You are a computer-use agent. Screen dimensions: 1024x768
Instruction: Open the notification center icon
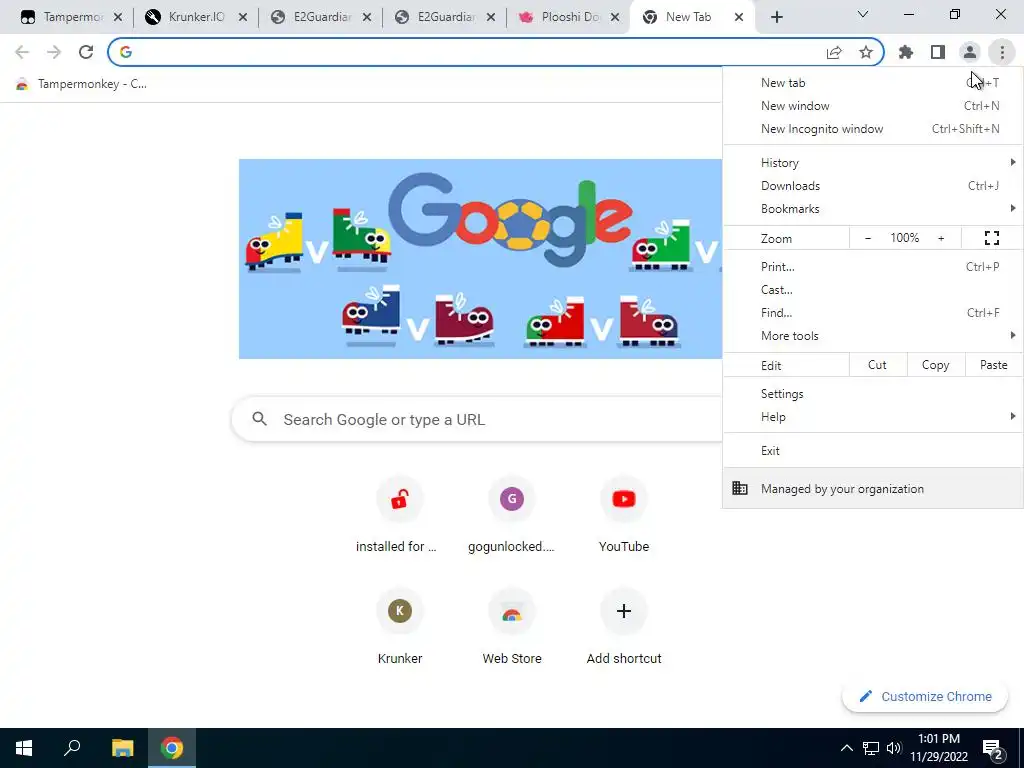point(993,748)
